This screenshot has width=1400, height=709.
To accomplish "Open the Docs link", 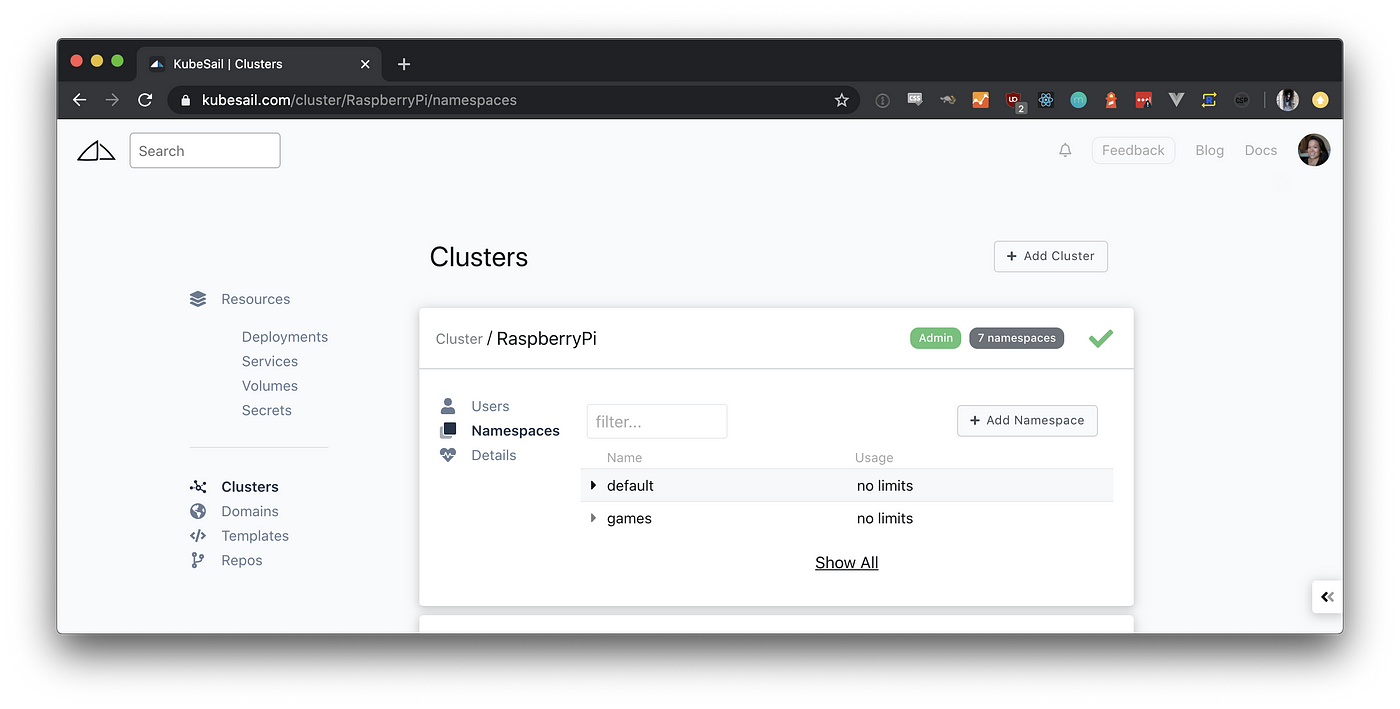I will pos(1261,150).
